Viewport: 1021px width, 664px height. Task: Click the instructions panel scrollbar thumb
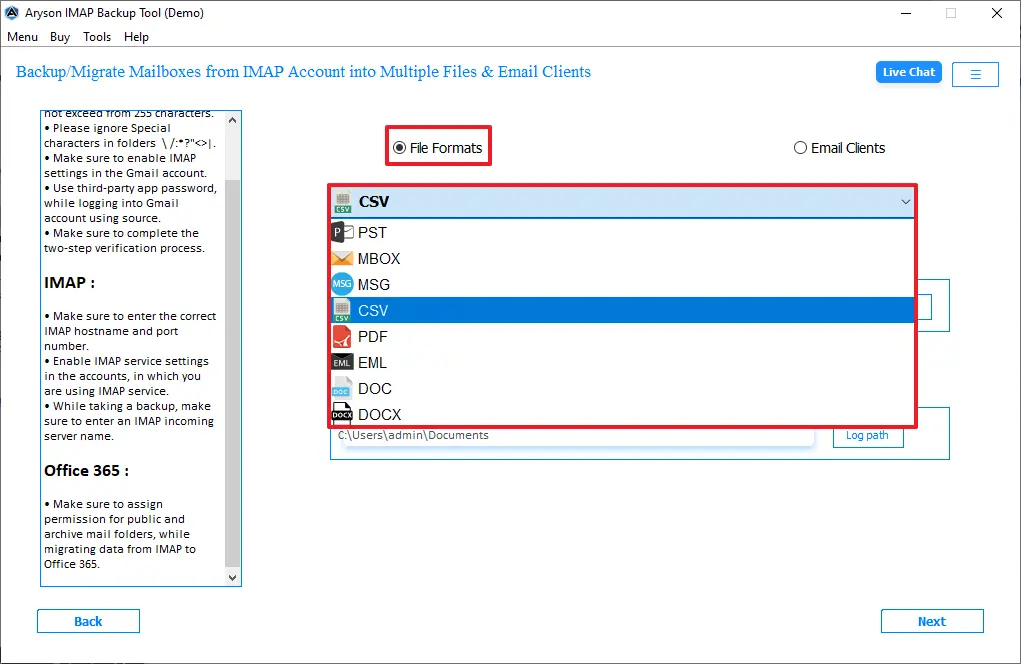pyautogui.click(x=232, y=372)
